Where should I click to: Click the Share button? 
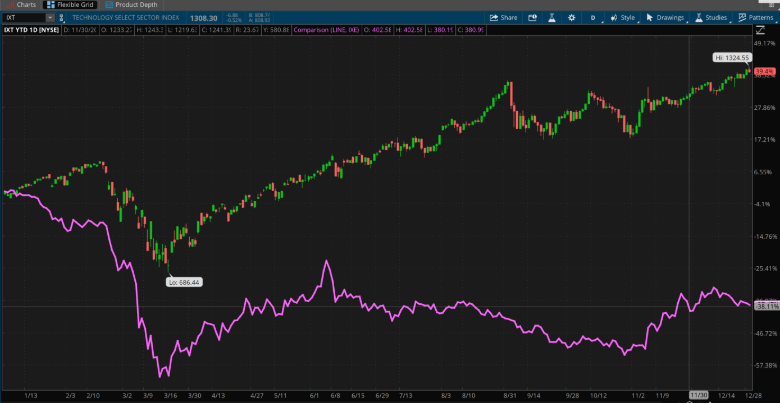click(x=503, y=17)
